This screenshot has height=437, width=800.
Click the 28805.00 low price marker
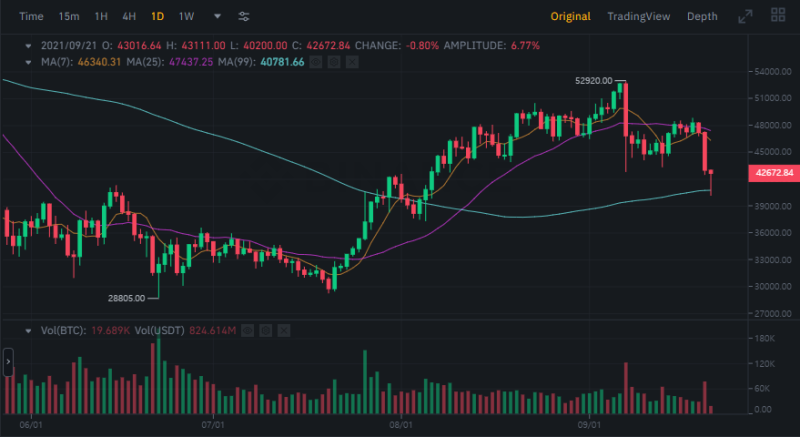tap(127, 298)
